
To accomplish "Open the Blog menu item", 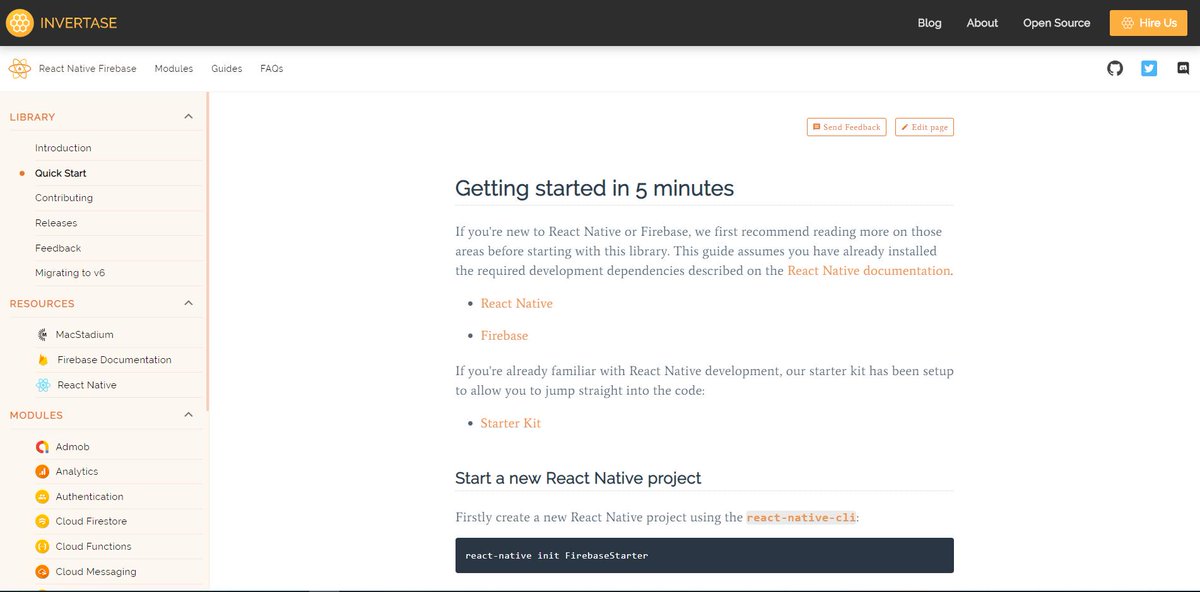I will (930, 23).
